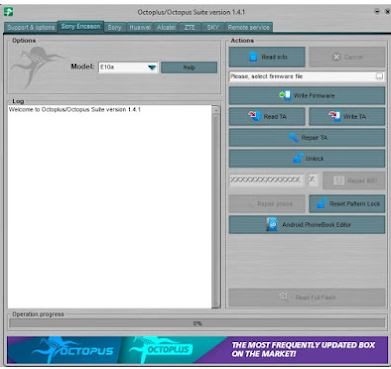Click the greyed Cancel button
391x369 pixels.
pyautogui.click(x=347, y=57)
